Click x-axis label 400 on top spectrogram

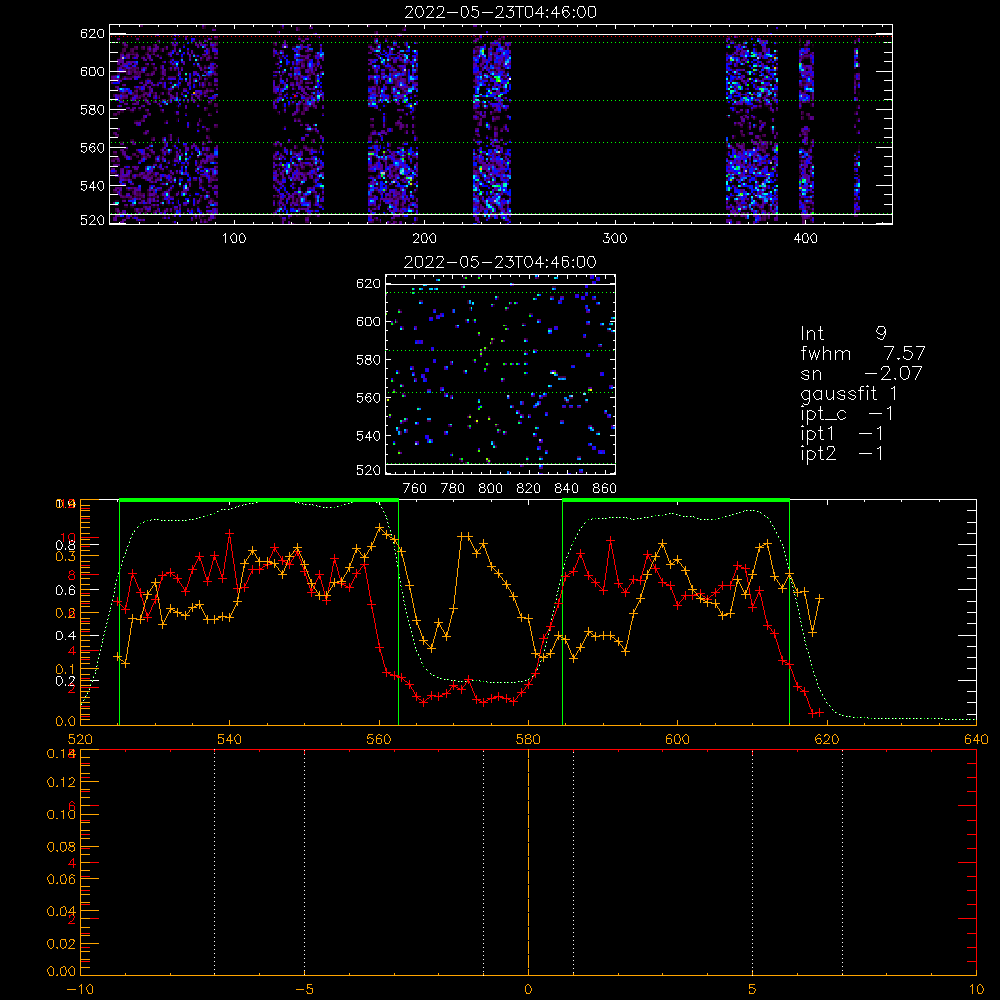pyautogui.click(x=805, y=239)
